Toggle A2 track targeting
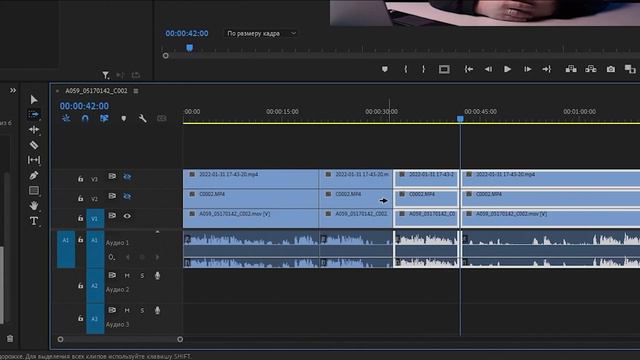This screenshot has height=360, width=640. (95, 286)
